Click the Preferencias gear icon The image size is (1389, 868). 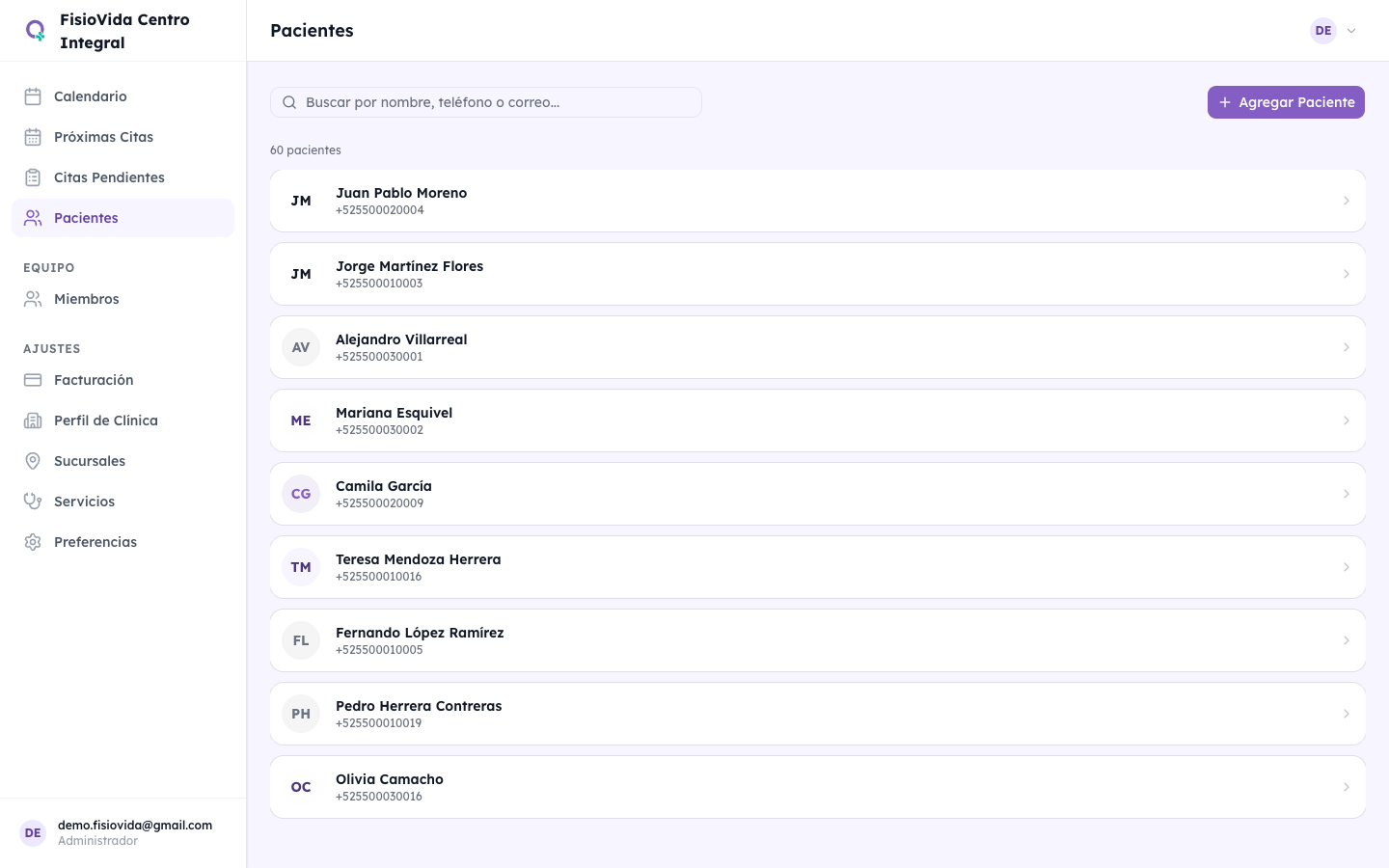(x=33, y=542)
